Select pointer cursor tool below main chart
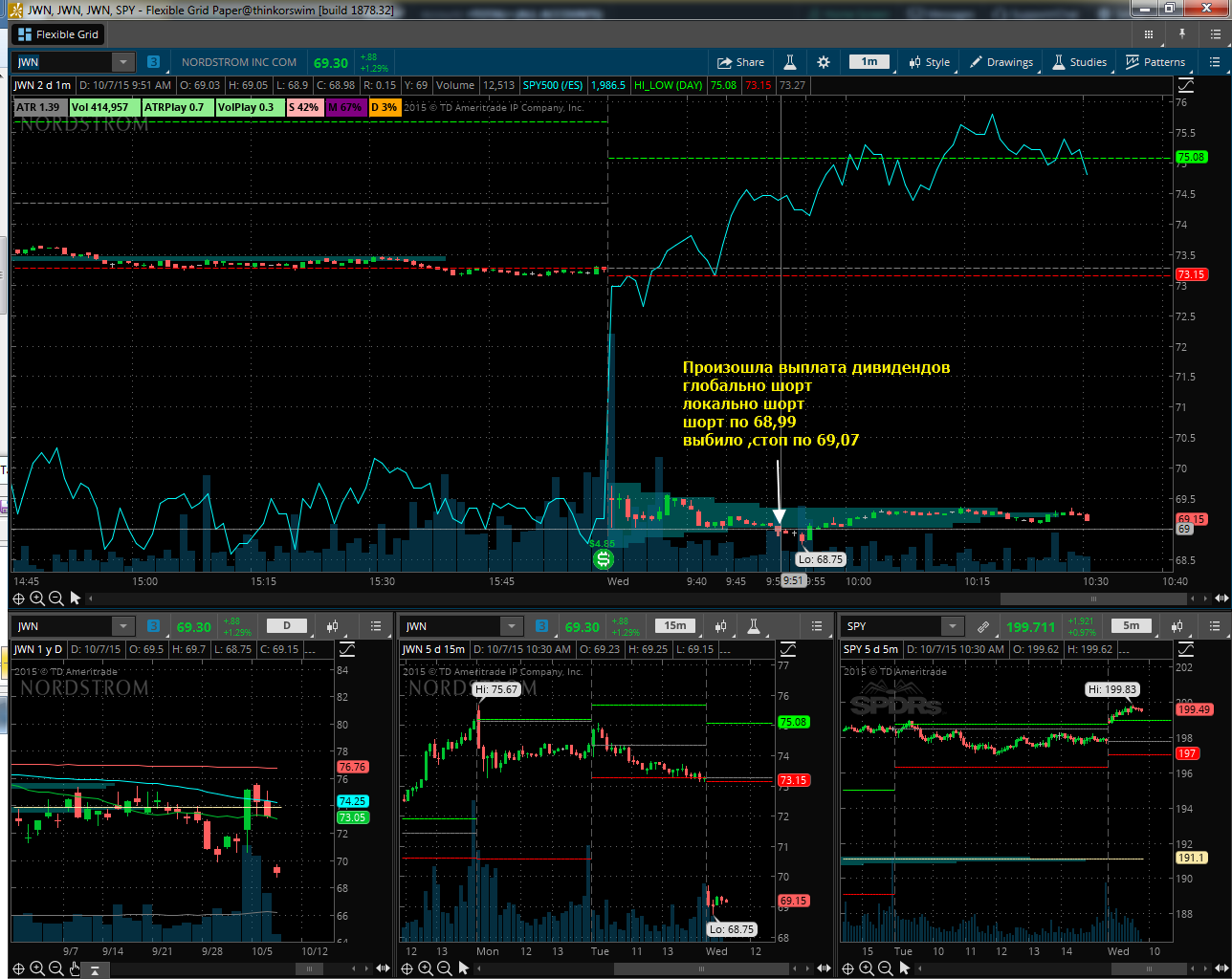Image resolution: width=1232 pixels, height=979 pixels. pyautogui.click(x=76, y=598)
